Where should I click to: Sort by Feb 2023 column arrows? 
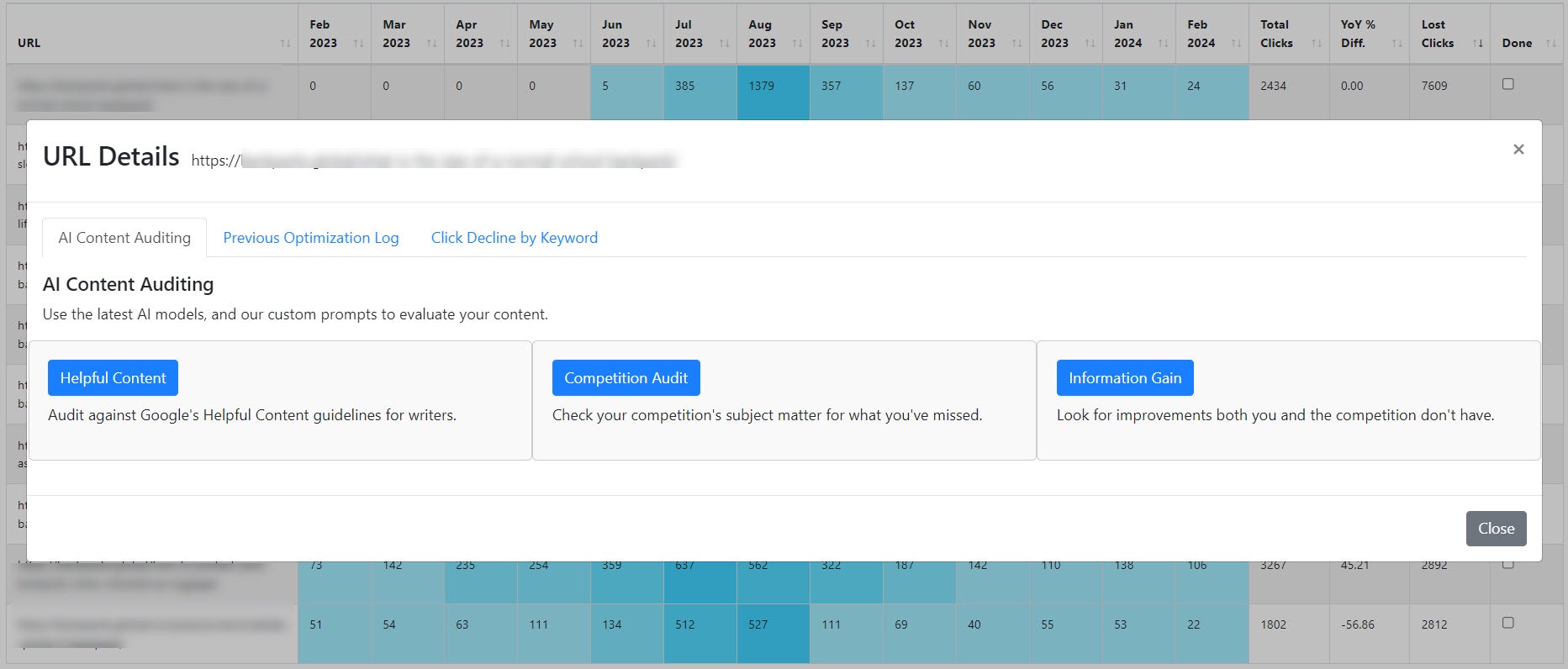tap(359, 44)
